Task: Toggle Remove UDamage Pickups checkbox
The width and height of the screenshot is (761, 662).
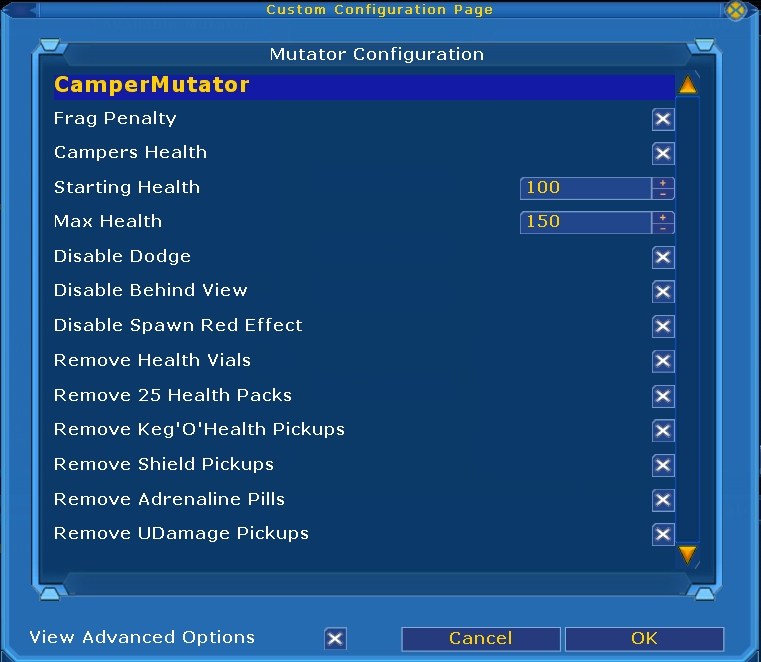Action: [663, 534]
